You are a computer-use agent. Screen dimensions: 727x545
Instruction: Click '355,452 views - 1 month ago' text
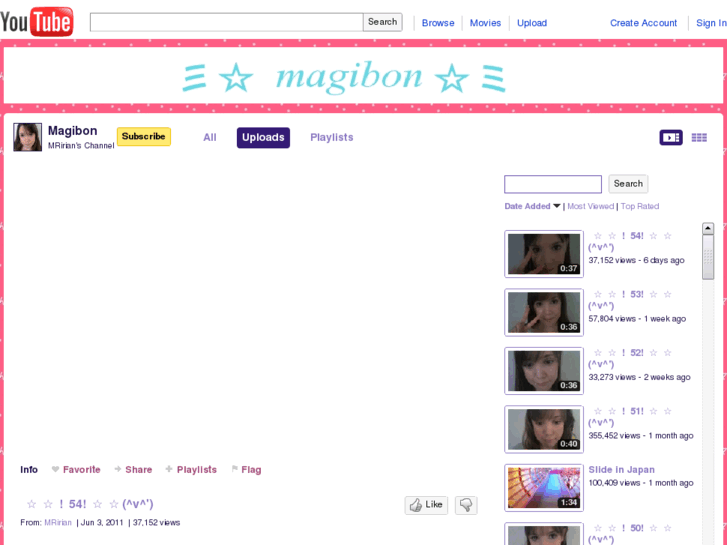(641, 436)
